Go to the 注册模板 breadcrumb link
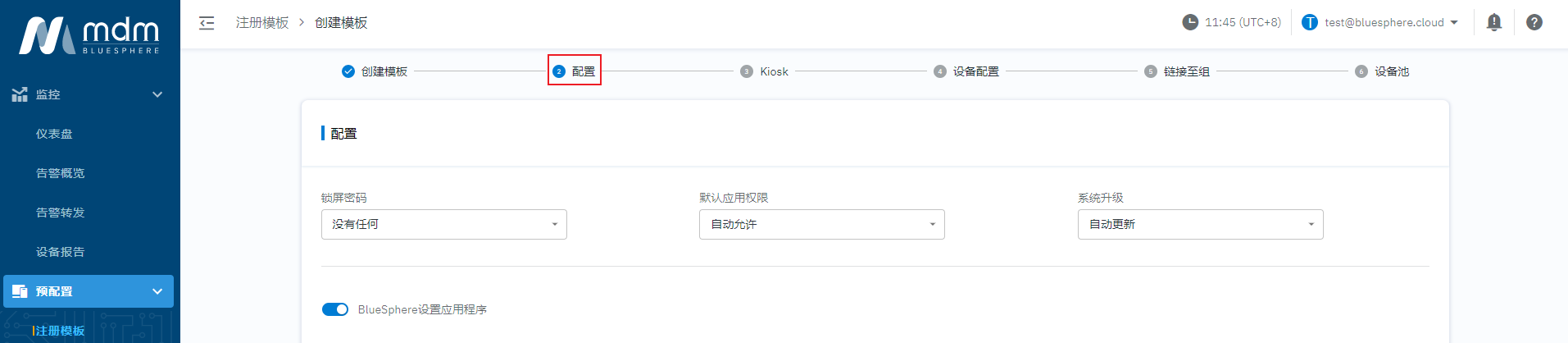Screen dimensions: 1568x343 click(262, 23)
